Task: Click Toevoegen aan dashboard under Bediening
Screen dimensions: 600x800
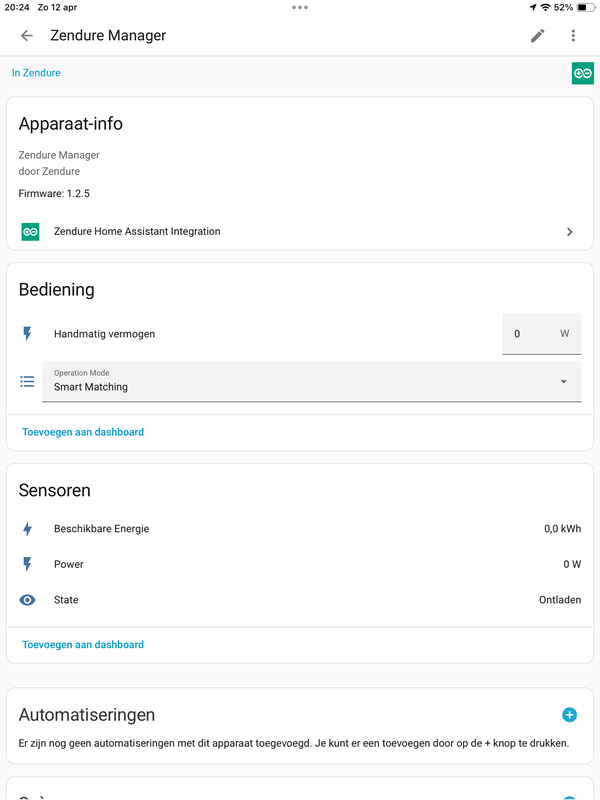Action: coord(83,432)
